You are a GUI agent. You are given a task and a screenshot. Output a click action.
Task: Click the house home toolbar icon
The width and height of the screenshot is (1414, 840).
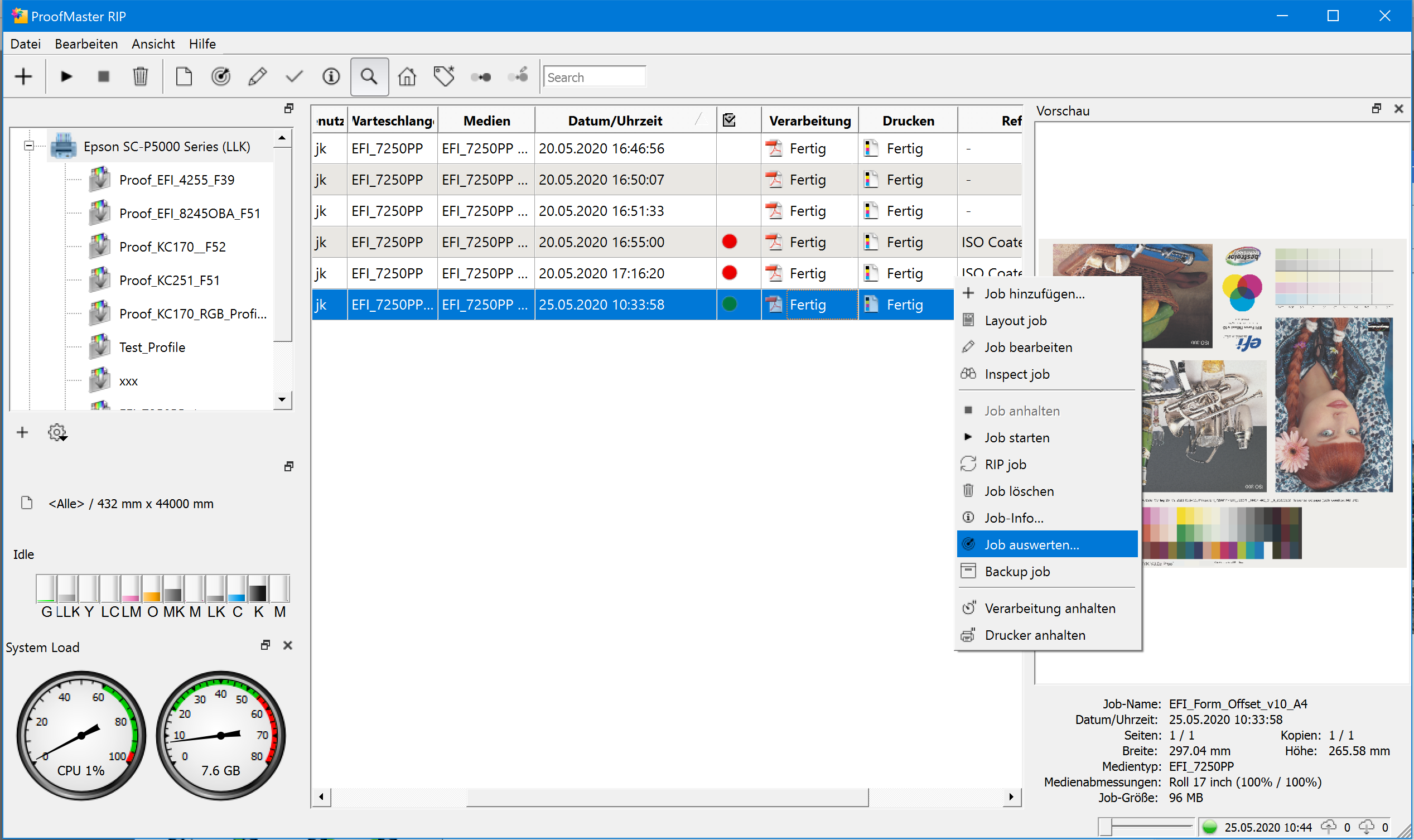click(407, 76)
